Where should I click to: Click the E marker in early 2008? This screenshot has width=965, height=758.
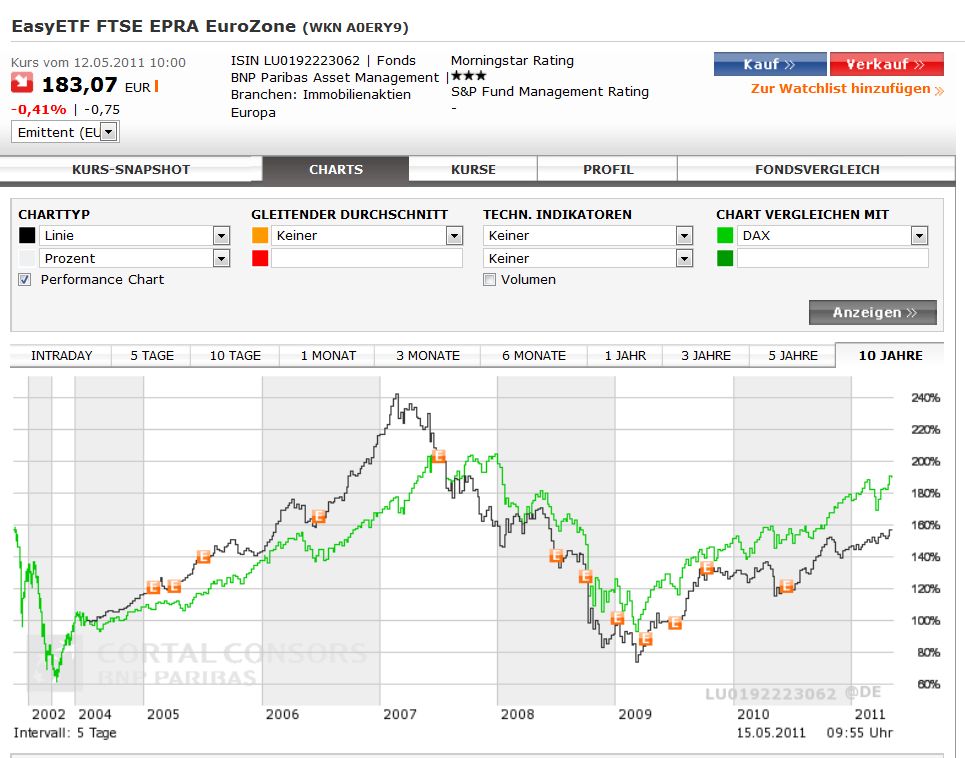pyautogui.click(x=556, y=556)
